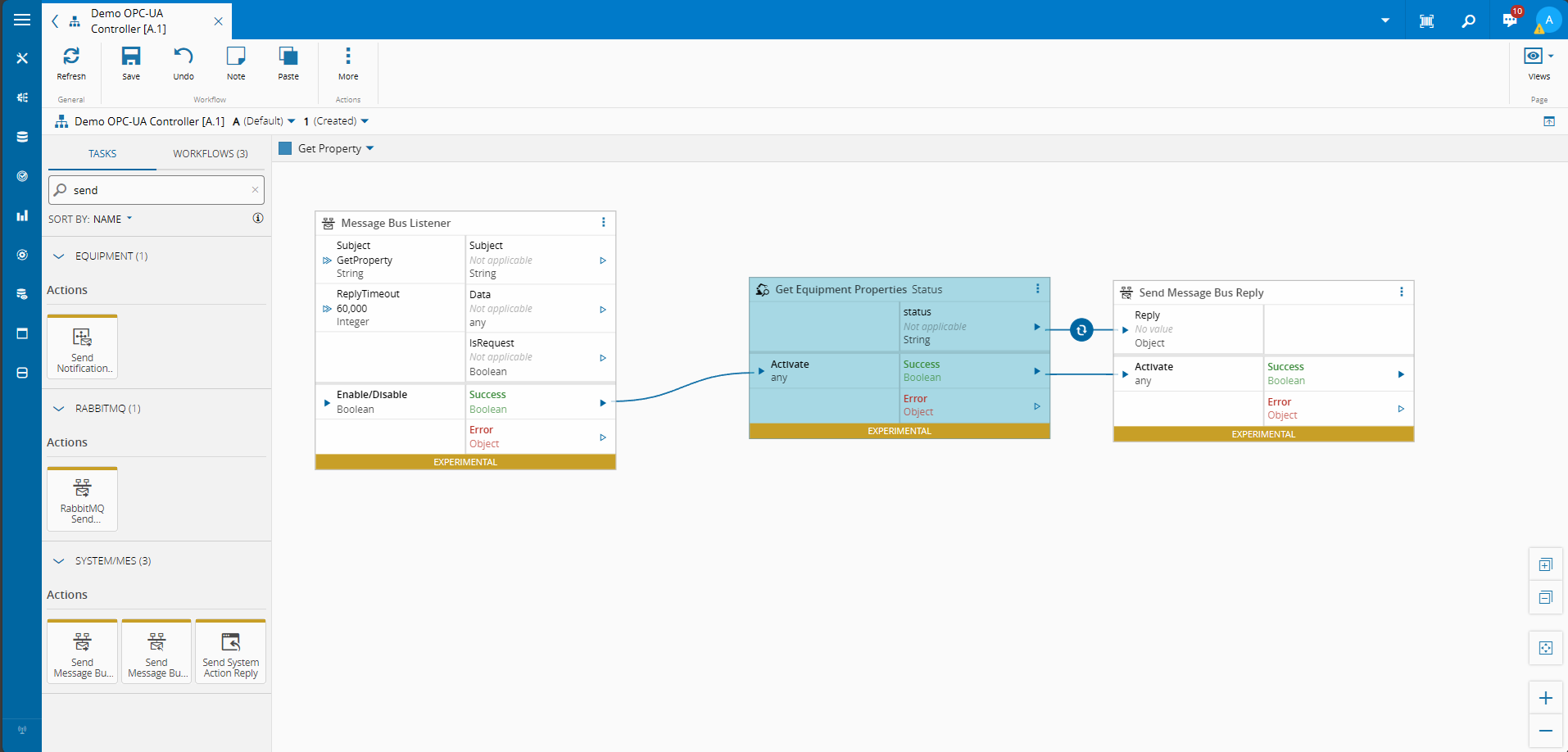Open the More actions menu
The image size is (1568, 752).
click(x=348, y=63)
